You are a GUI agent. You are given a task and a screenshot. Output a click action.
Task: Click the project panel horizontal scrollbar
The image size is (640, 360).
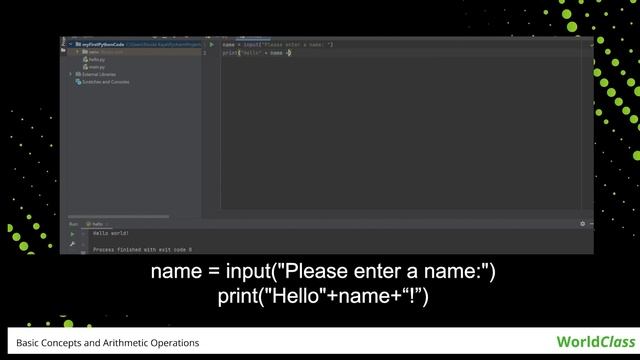118,217
